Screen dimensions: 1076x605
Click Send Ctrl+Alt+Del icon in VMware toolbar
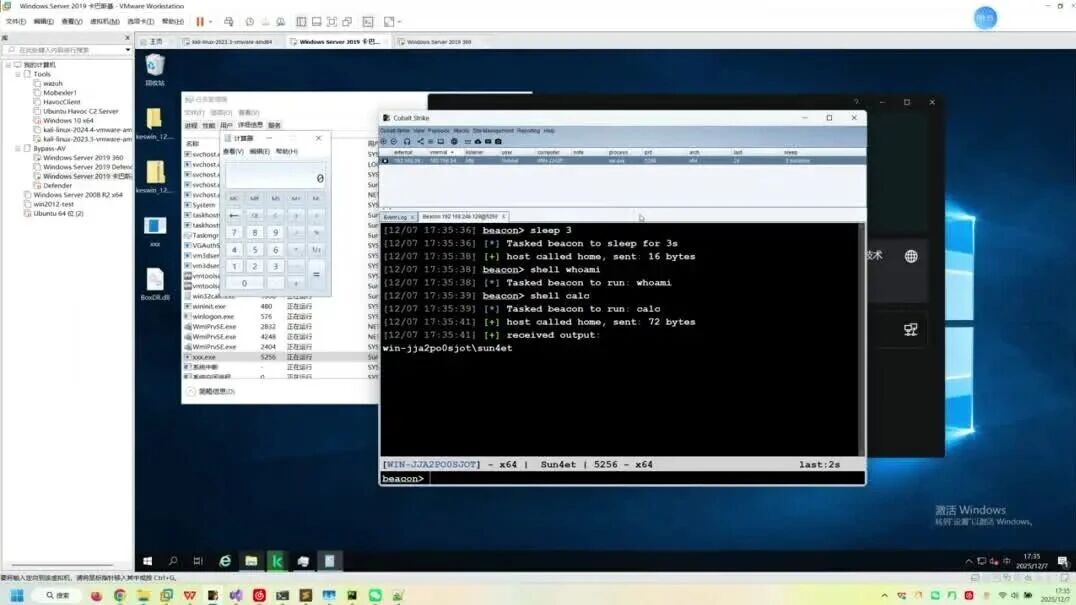pyautogui.click(x=229, y=22)
